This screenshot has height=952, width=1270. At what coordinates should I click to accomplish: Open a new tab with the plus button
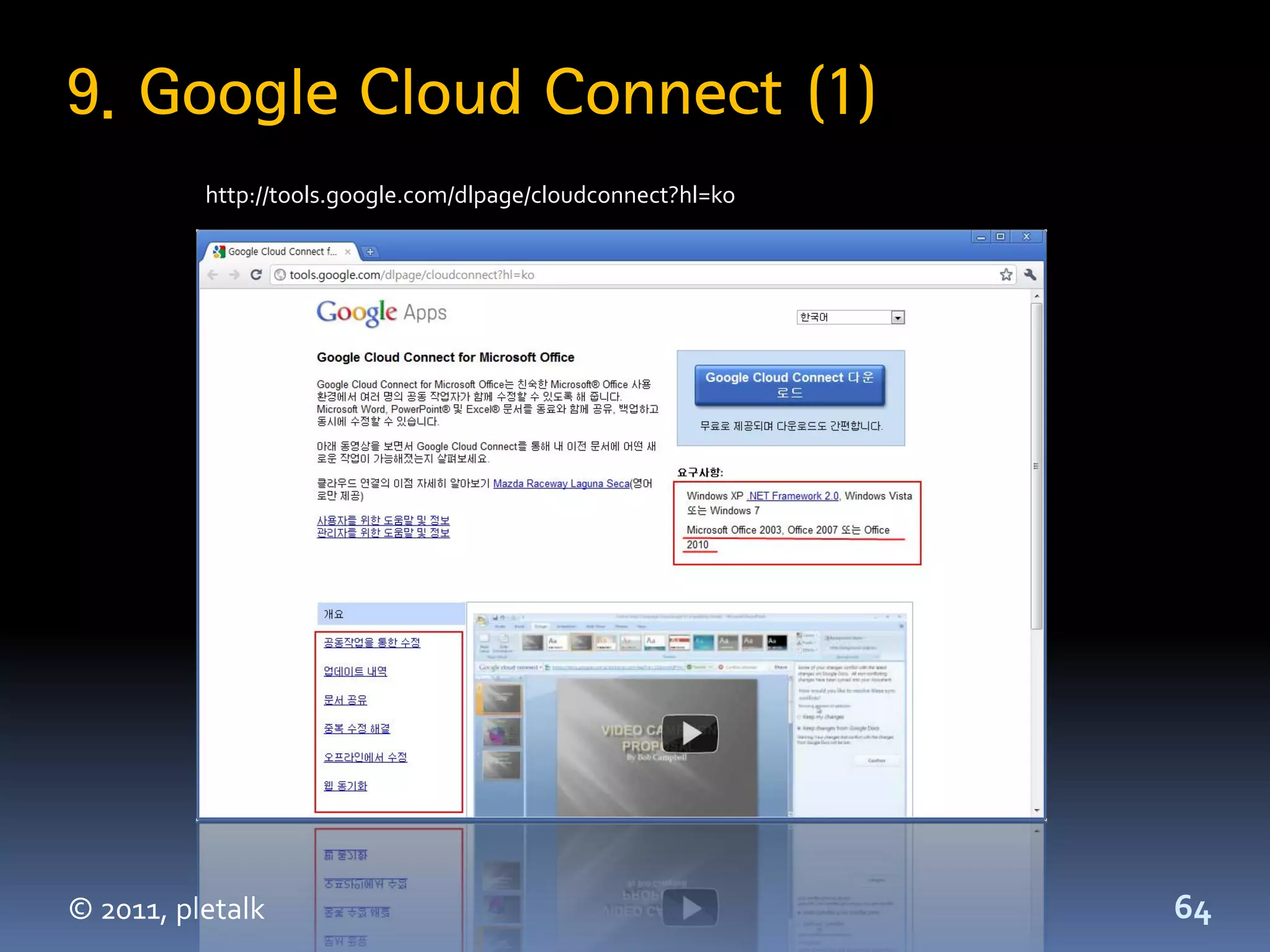click(370, 252)
